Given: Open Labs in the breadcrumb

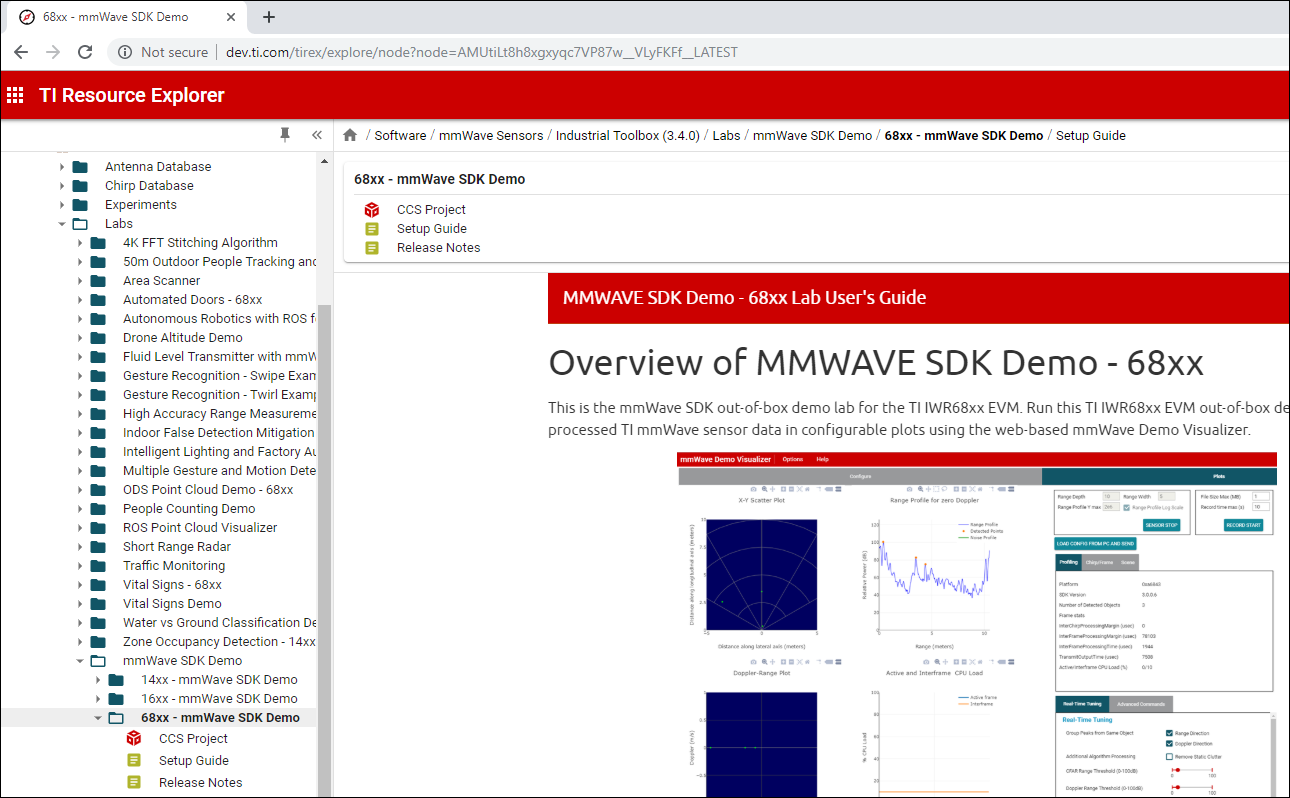Looking at the screenshot, I should tap(726, 136).
